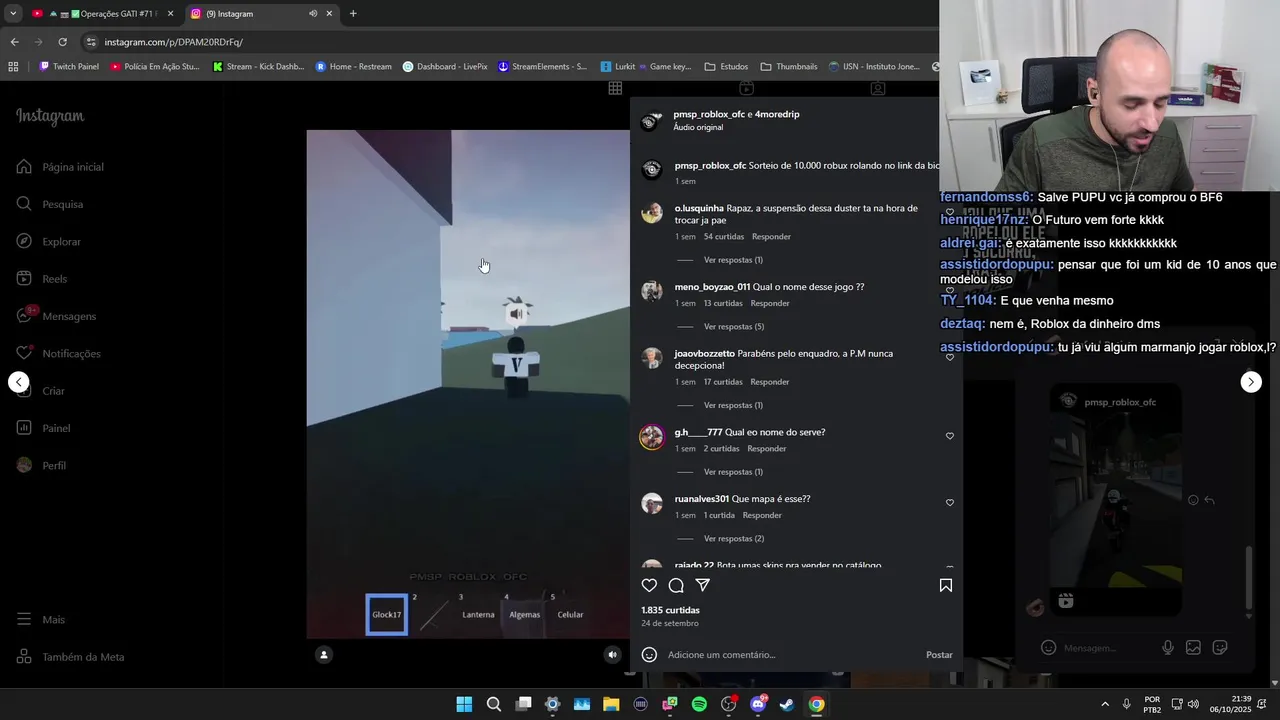View 1.835 curtidas likes list

click(x=670, y=610)
